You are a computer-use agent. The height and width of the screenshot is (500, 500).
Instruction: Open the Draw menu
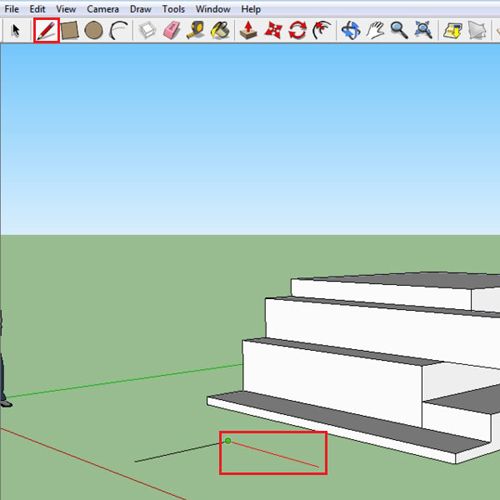coord(140,9)
